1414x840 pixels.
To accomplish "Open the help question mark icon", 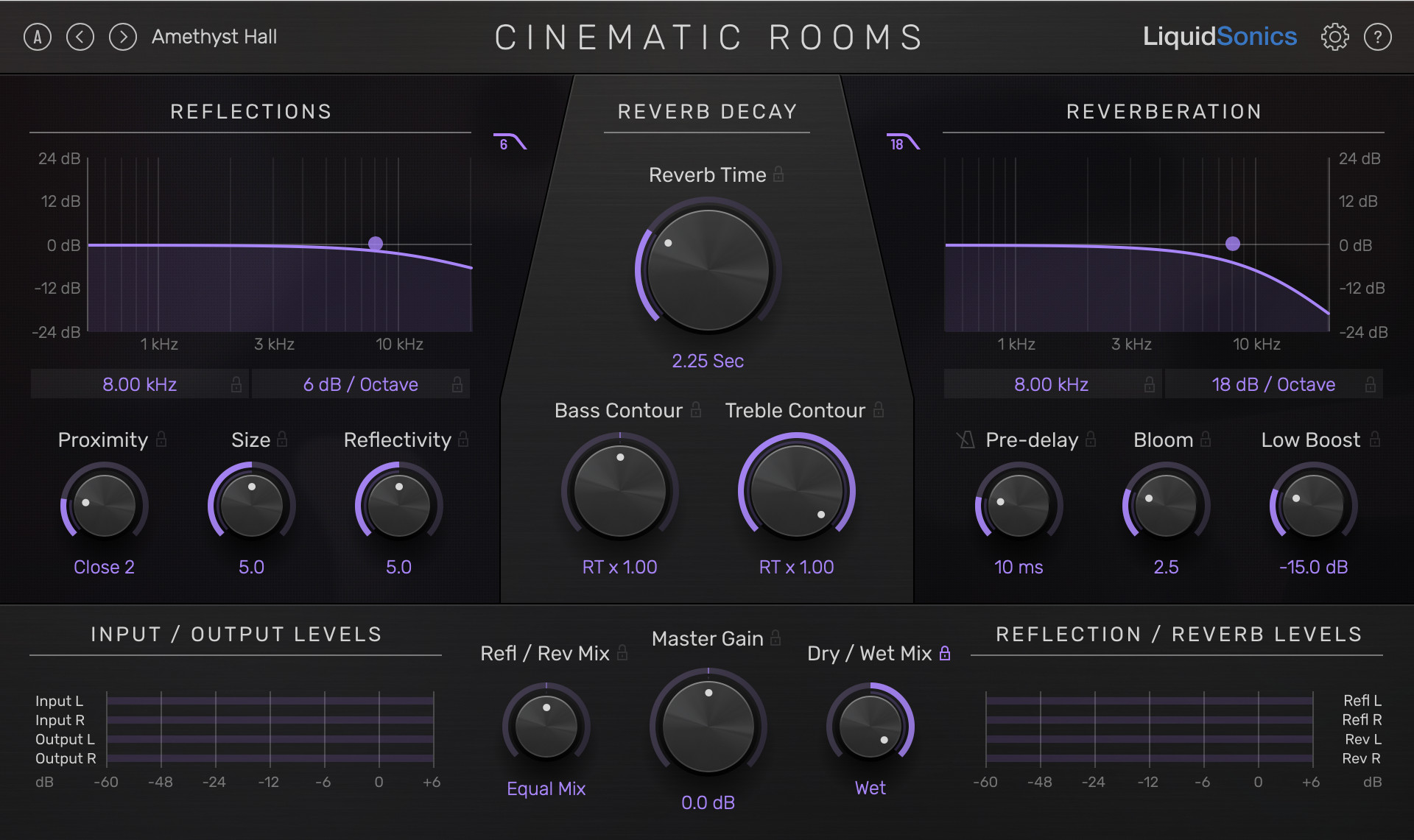I will 1377,37.
